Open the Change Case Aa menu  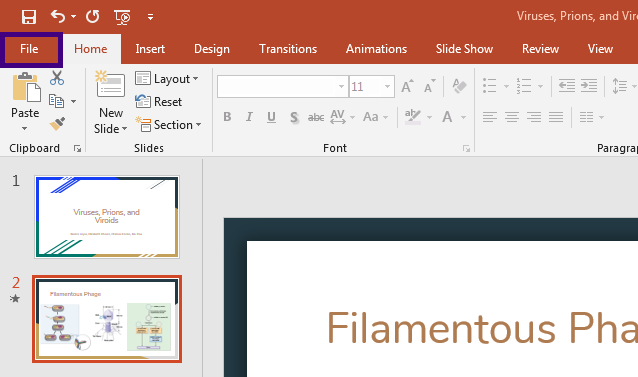point(375,117)
